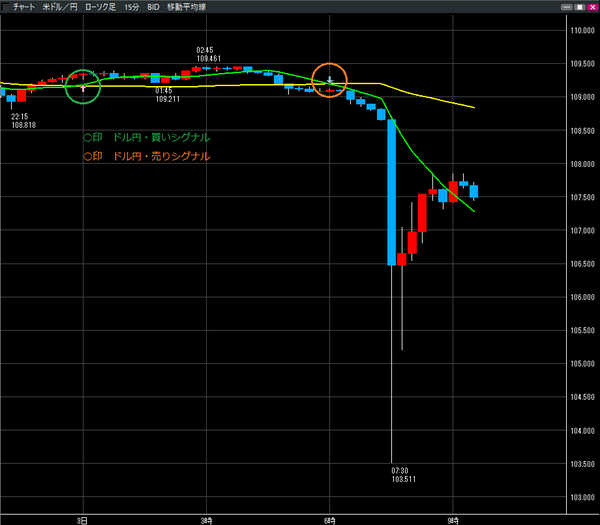Click the 104.500 price axis label
The width and height of the screenshot is (600, 525).
tap(582, 397)
